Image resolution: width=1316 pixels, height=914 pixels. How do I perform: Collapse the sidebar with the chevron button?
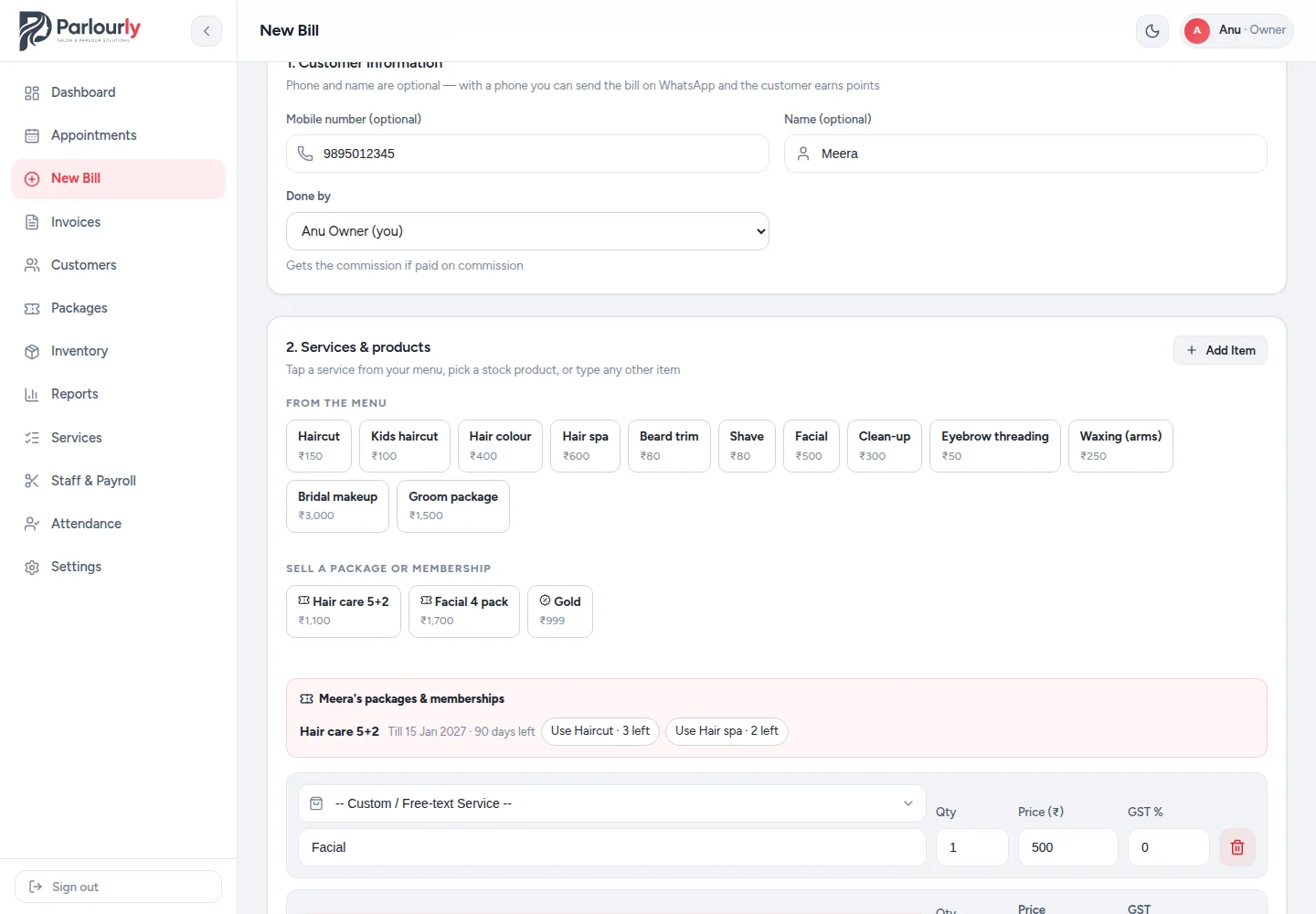pyautogui.click(x=207, y=31)
